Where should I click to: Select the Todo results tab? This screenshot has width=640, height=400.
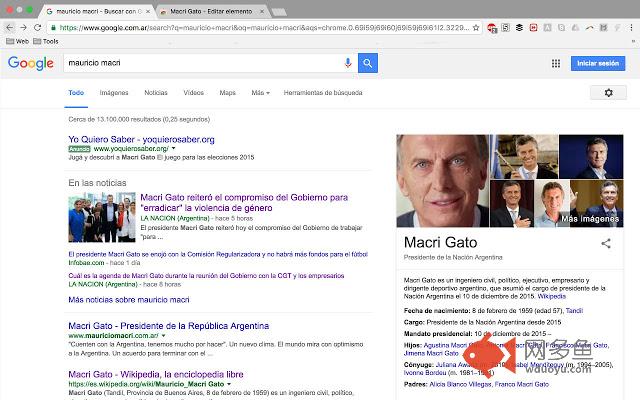pyautogui.click(x=76, y=93)
